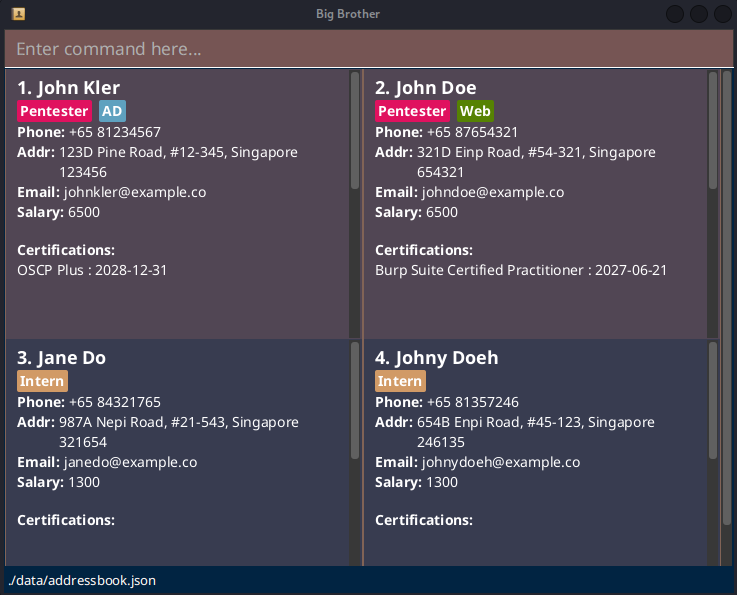Click John Kler's Pentester tag
The width and height of the screenshot is (737, 595).
pos(54,111)
